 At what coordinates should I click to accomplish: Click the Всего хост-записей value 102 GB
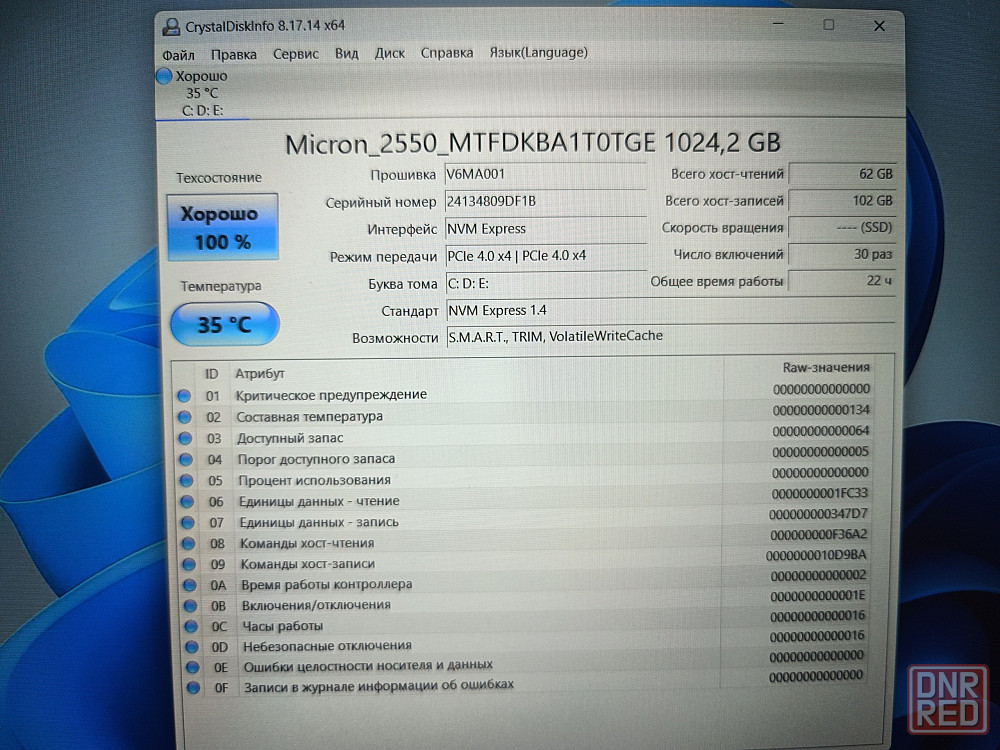(842, 200)
